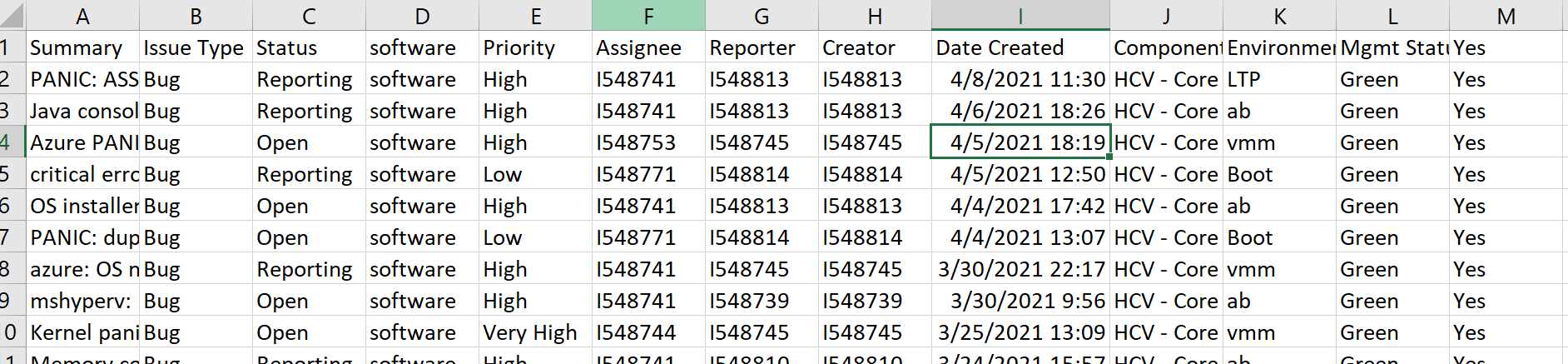Select column M header

(x=1506, y=16)
